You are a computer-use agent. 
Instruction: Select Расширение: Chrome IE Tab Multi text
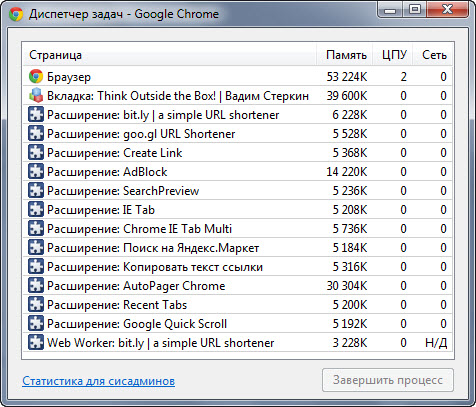(139, 229)
